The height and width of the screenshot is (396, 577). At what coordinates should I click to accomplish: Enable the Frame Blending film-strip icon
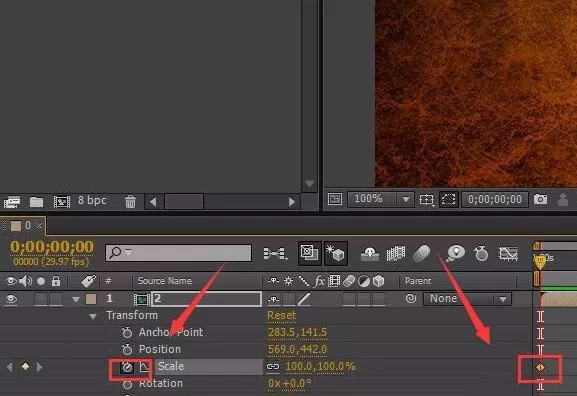[396, 253]
